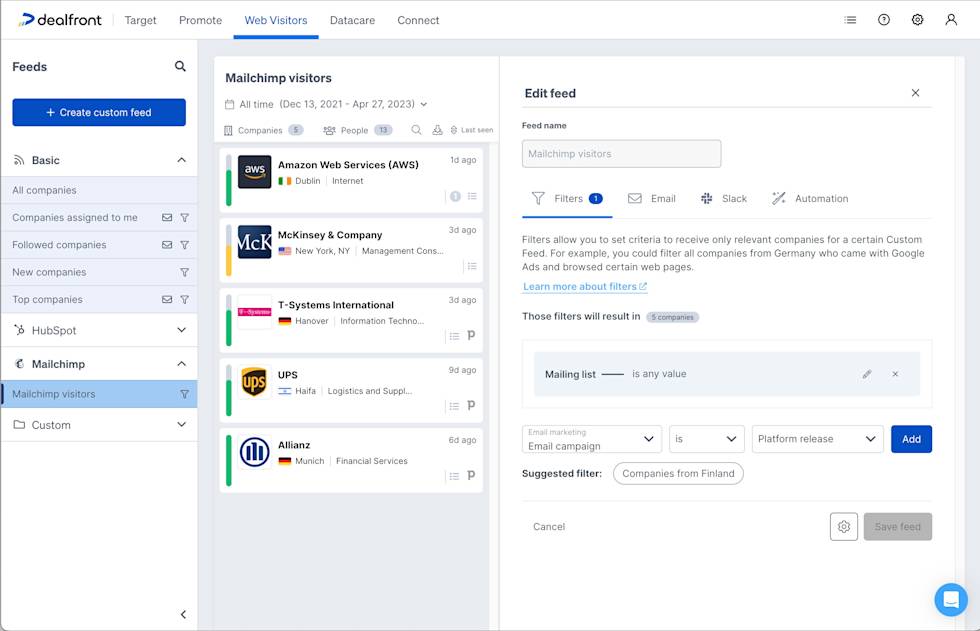
Task: Open the All time date range dropdown
Action: [x=330, y=104]
